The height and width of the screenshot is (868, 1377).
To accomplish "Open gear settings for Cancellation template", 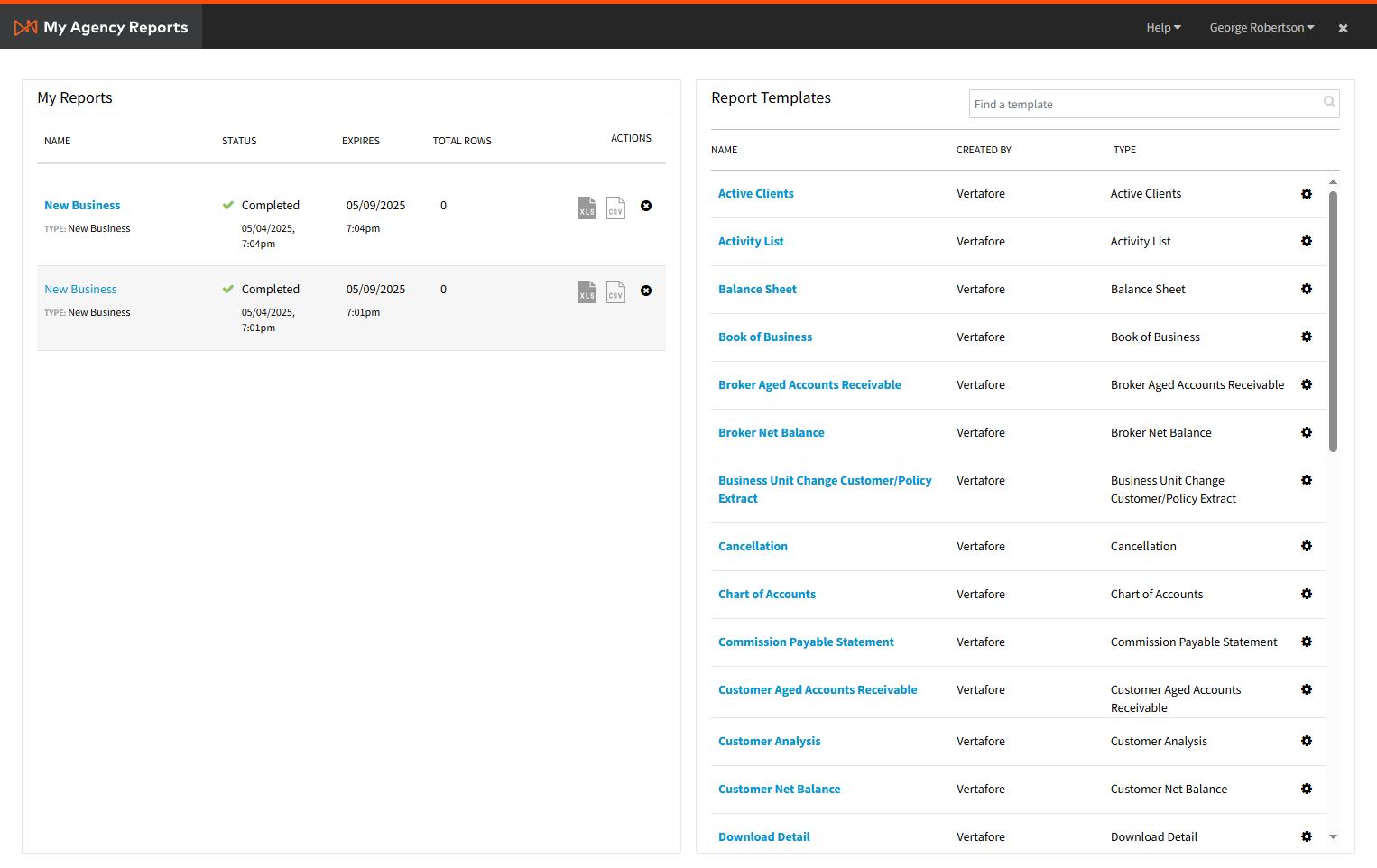I will pos(1307,546).
